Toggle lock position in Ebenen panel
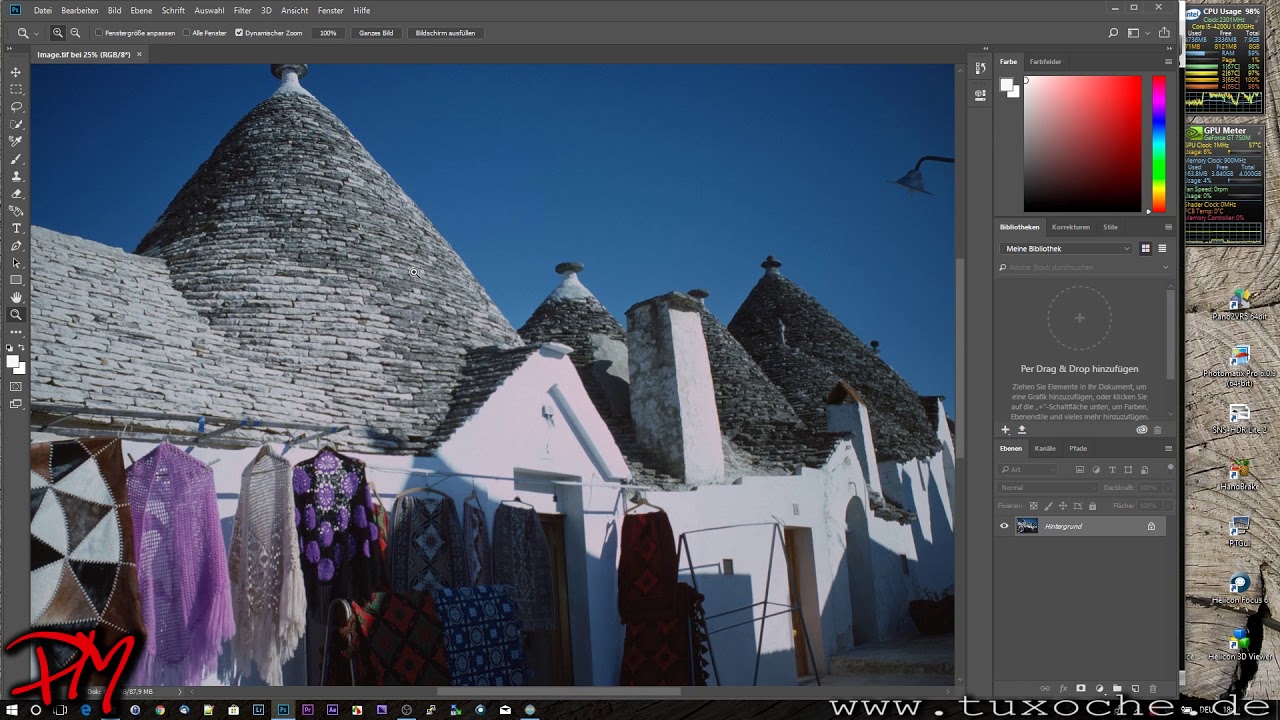 pos(1063,506)
